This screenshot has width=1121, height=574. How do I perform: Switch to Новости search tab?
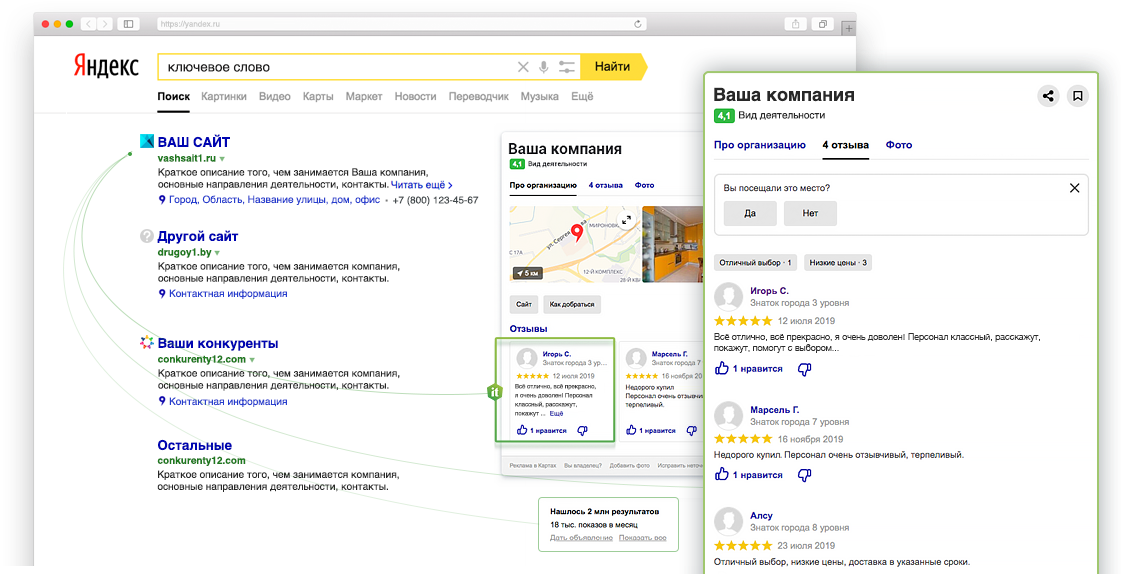point(415,97)
